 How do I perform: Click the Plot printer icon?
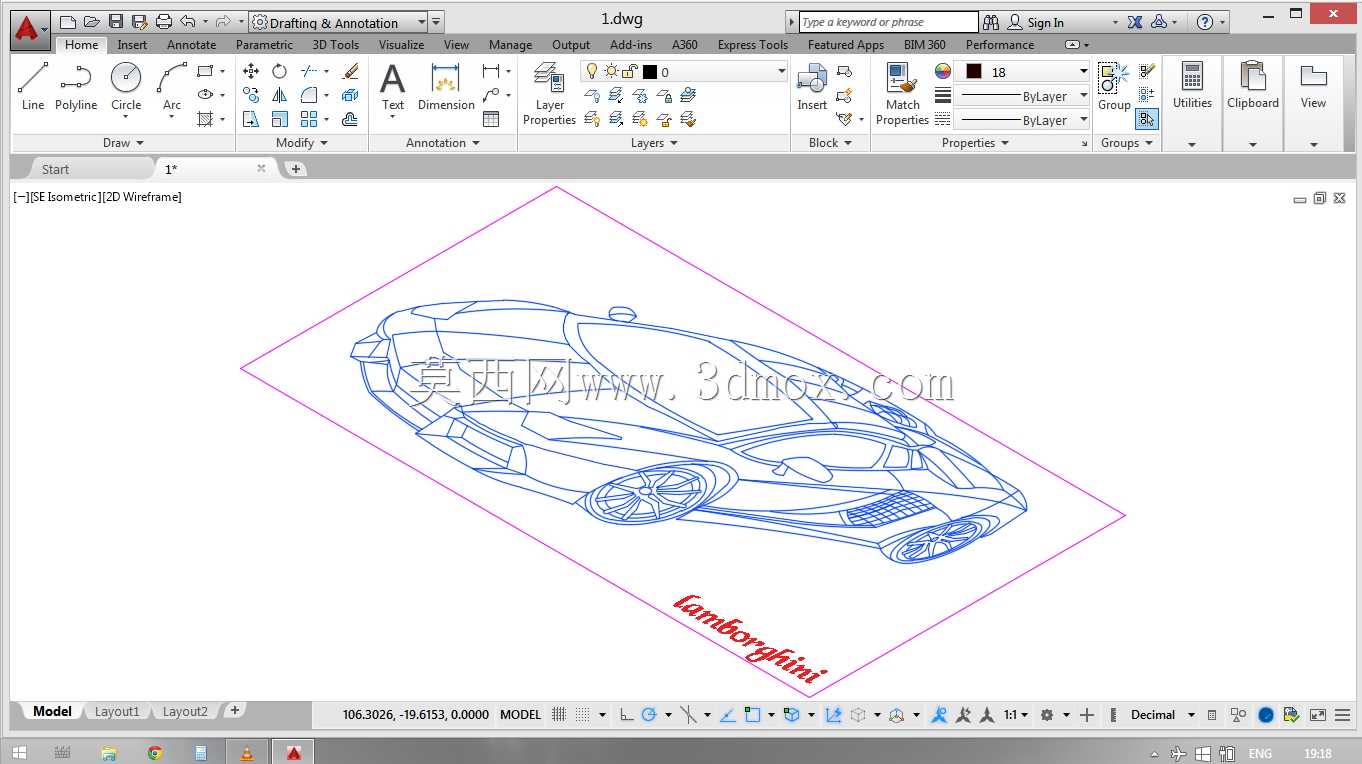pos(164,22)
